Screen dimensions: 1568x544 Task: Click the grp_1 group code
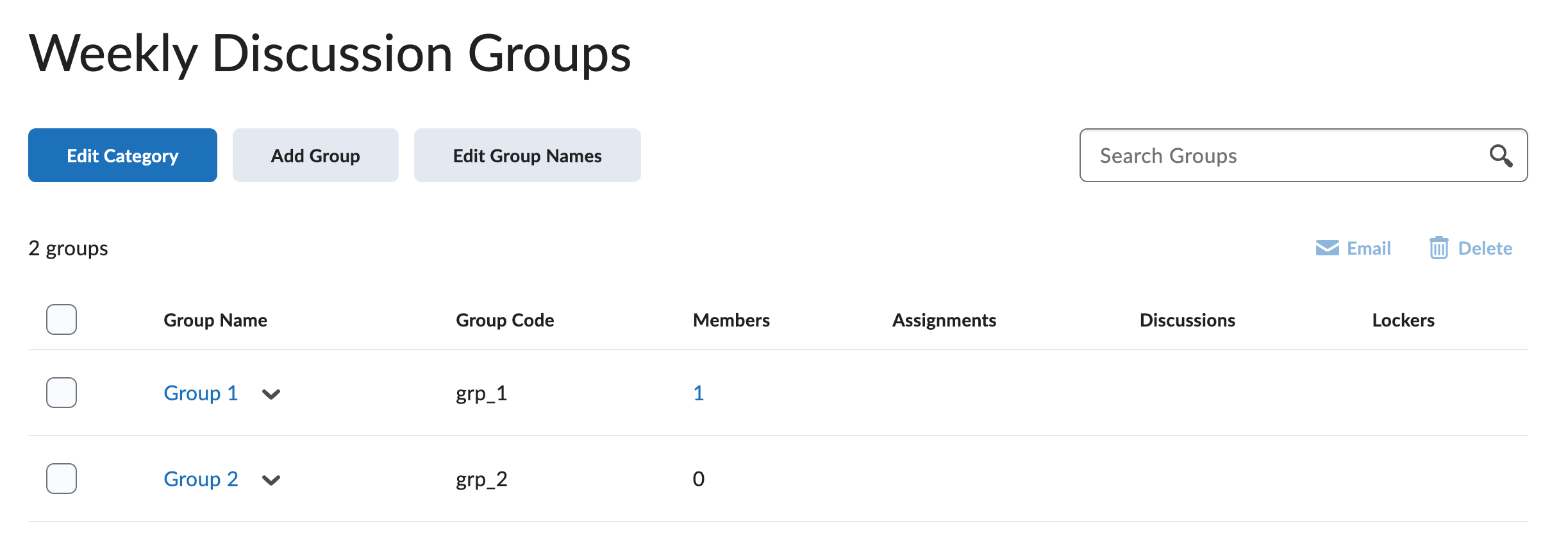click(x=481, y=393)
